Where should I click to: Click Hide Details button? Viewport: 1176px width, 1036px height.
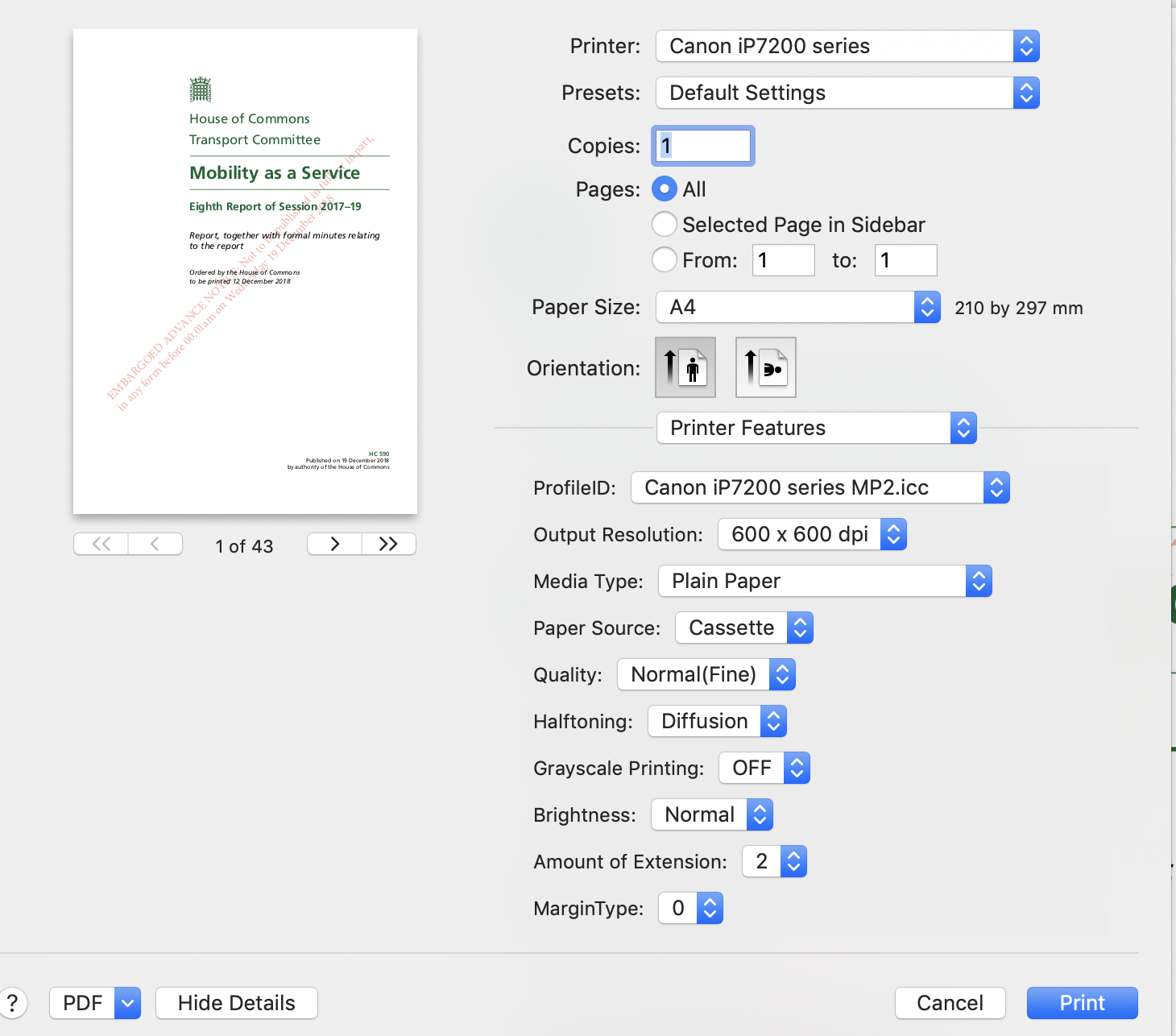tap(237, 1003)
